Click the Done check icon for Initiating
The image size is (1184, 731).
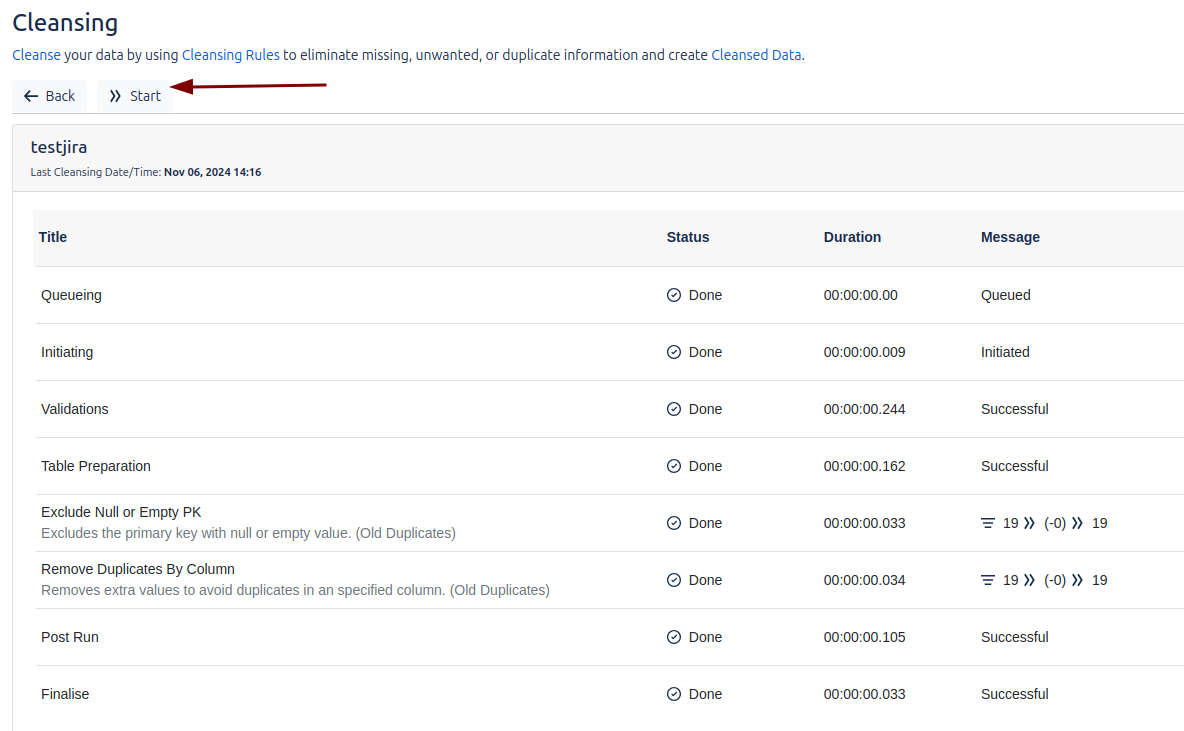click(x=674, y=352)
